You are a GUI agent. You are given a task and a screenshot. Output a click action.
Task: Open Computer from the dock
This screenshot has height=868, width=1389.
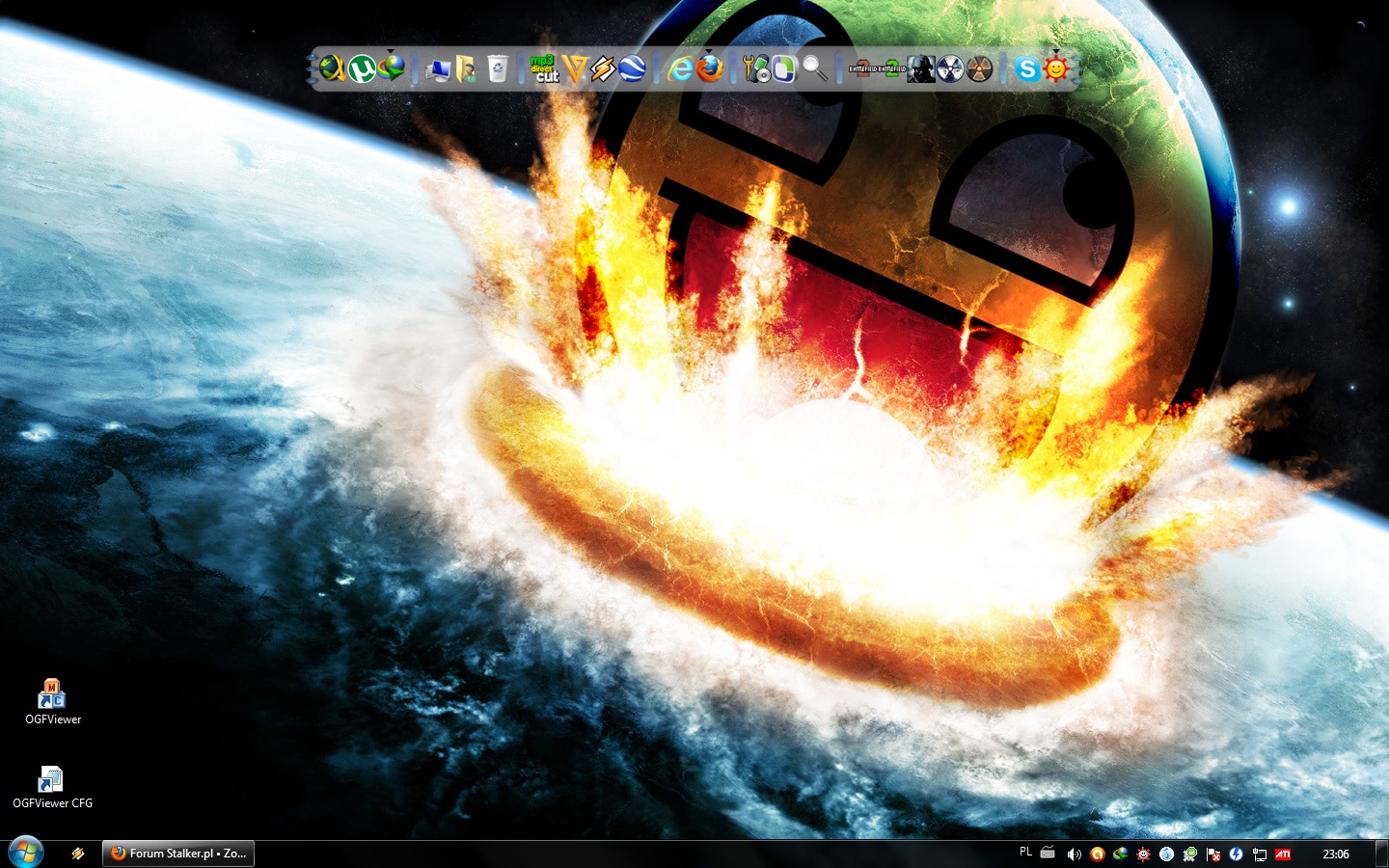(x=438, y=69)
